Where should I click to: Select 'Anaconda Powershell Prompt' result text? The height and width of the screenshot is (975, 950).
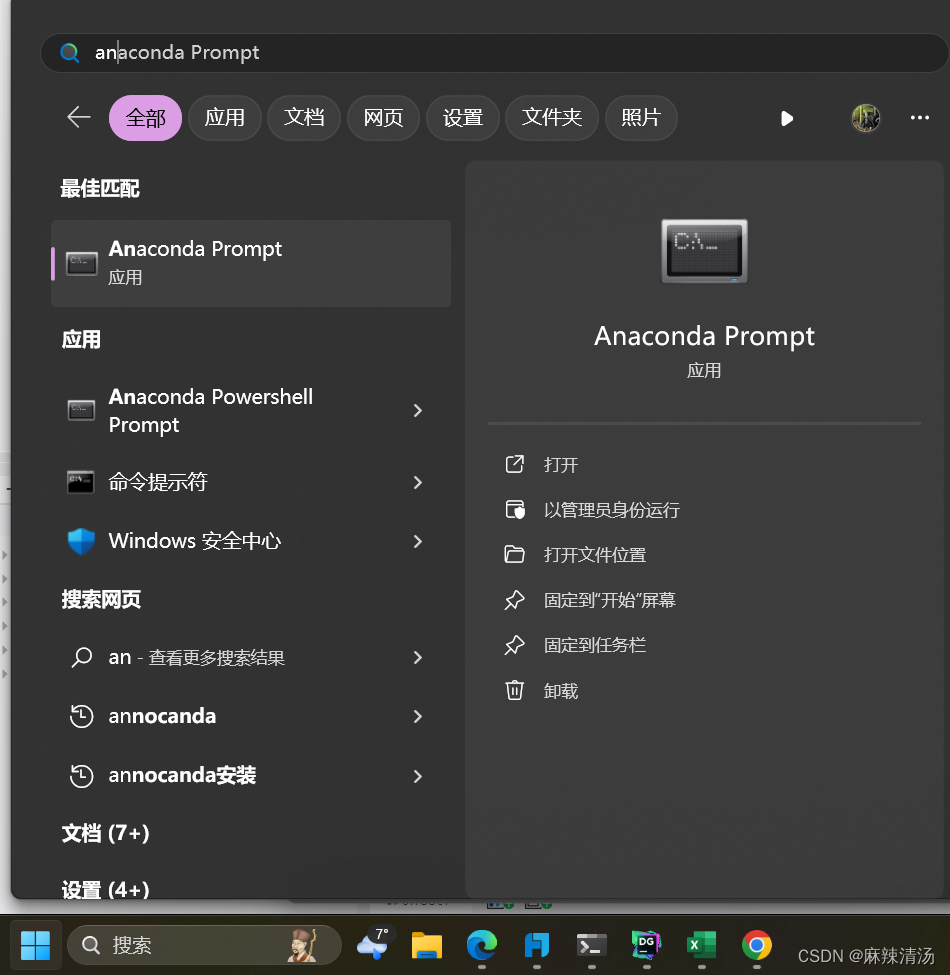coord(211,410)
